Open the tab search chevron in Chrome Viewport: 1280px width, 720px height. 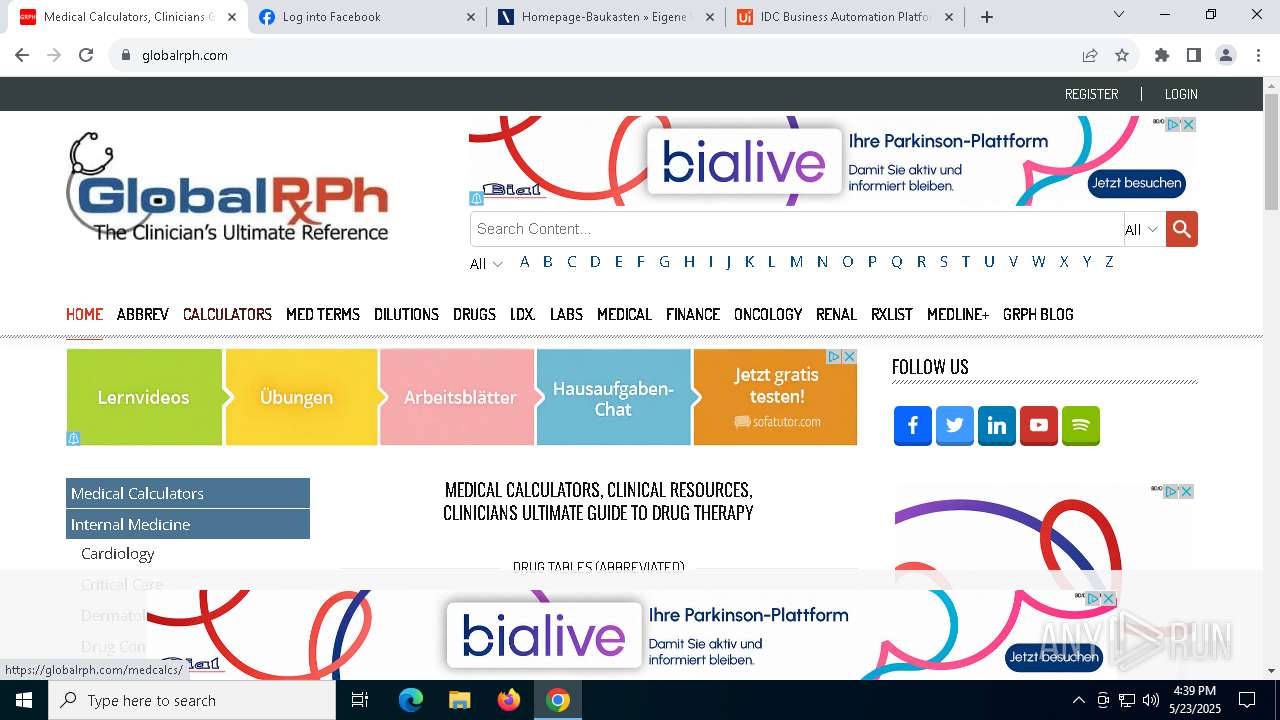pyautogui.click(x=1119, y=15)
